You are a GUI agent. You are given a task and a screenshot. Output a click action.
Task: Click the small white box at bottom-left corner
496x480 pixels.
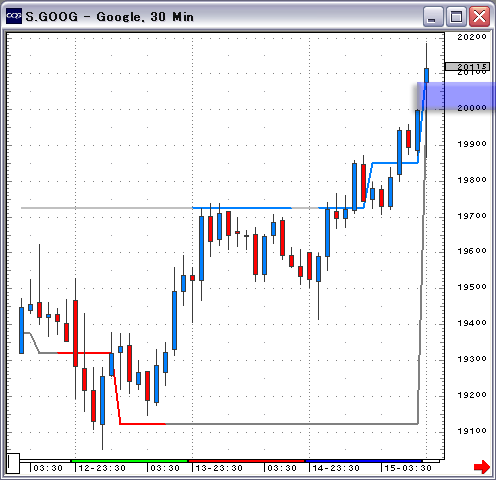[14, 463]
